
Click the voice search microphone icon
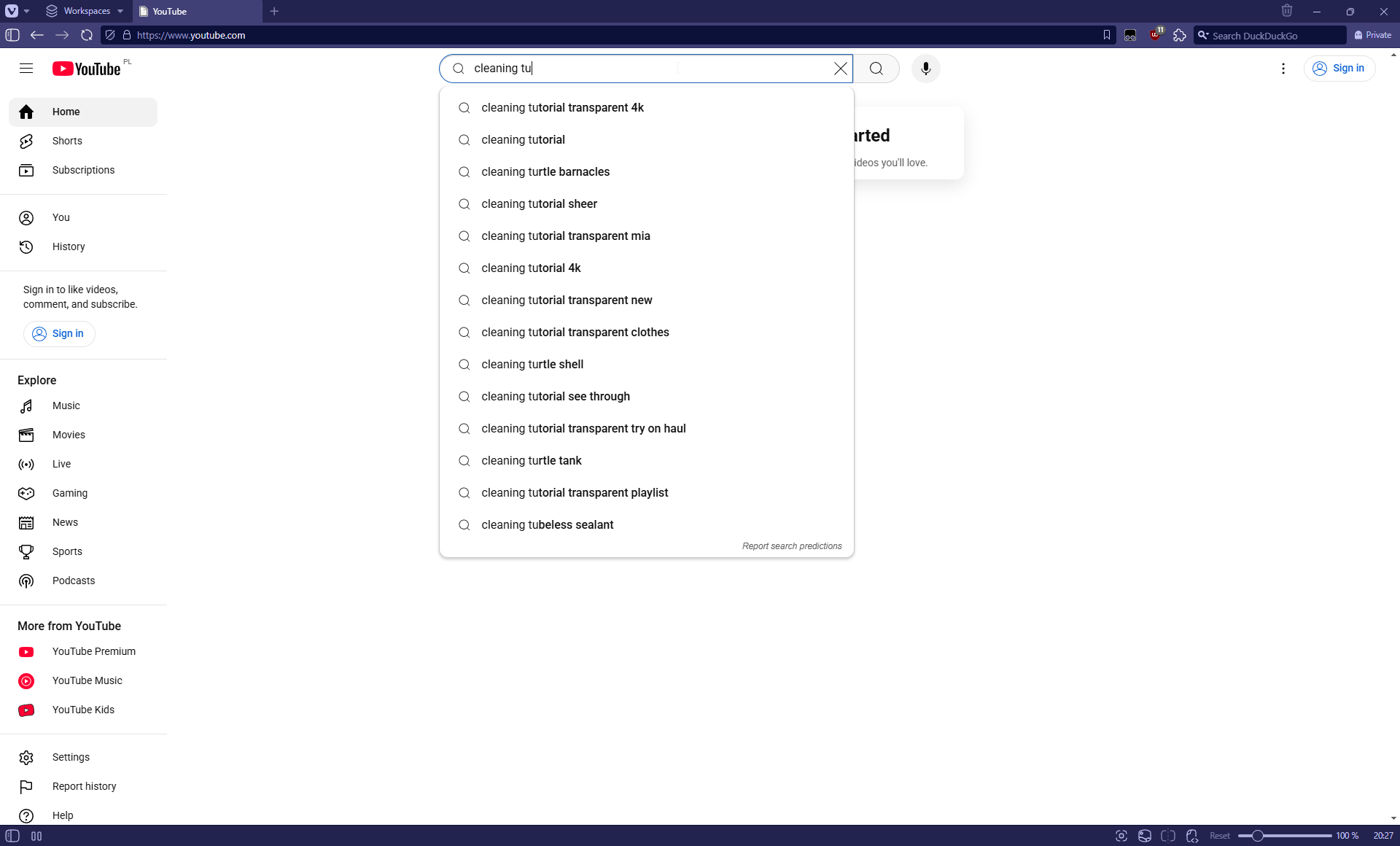coord(925,69)
